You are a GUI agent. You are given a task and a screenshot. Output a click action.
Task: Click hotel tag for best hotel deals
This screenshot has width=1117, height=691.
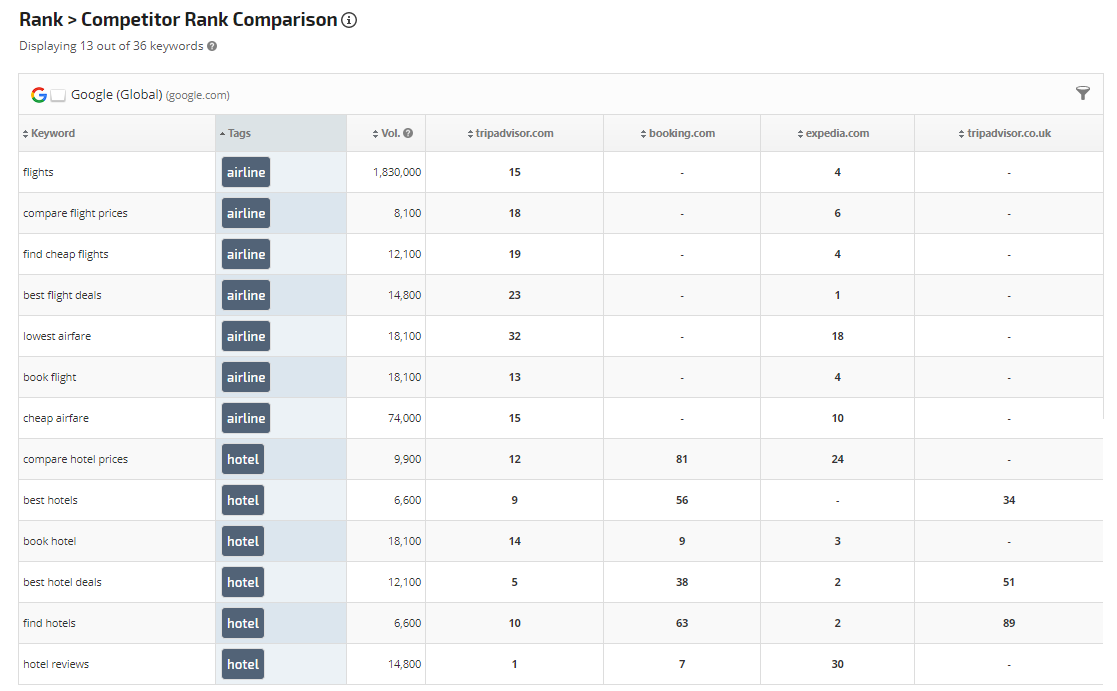pyautogui.click(x=243, y=582)
